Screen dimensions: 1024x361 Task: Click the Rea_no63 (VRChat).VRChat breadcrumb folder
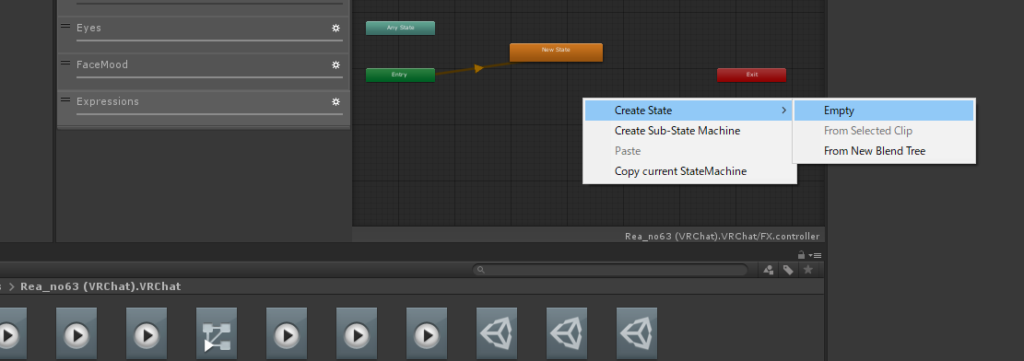pyautogui.click(x=101, y=286)
